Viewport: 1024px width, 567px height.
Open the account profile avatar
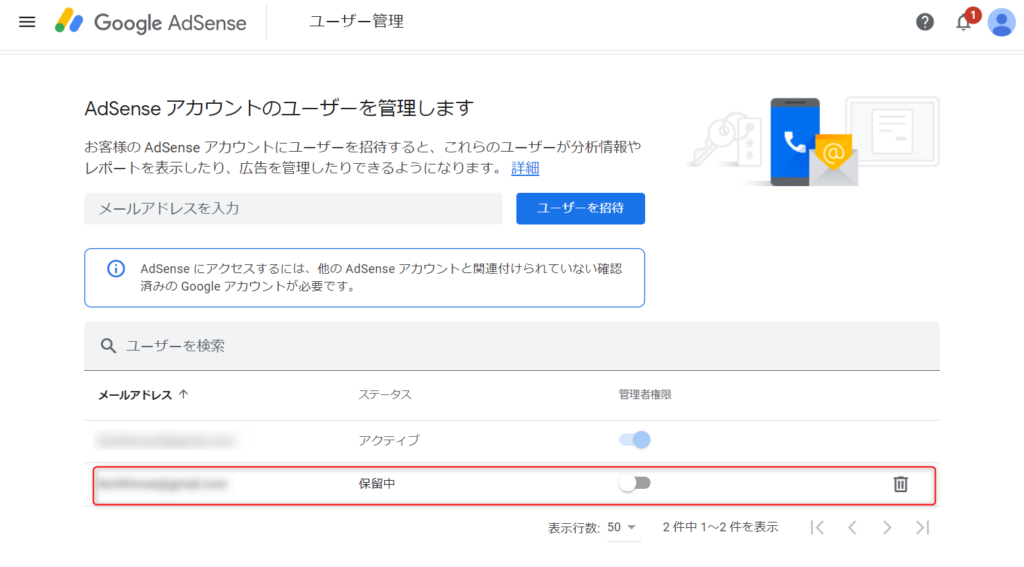pos(1001,22)
